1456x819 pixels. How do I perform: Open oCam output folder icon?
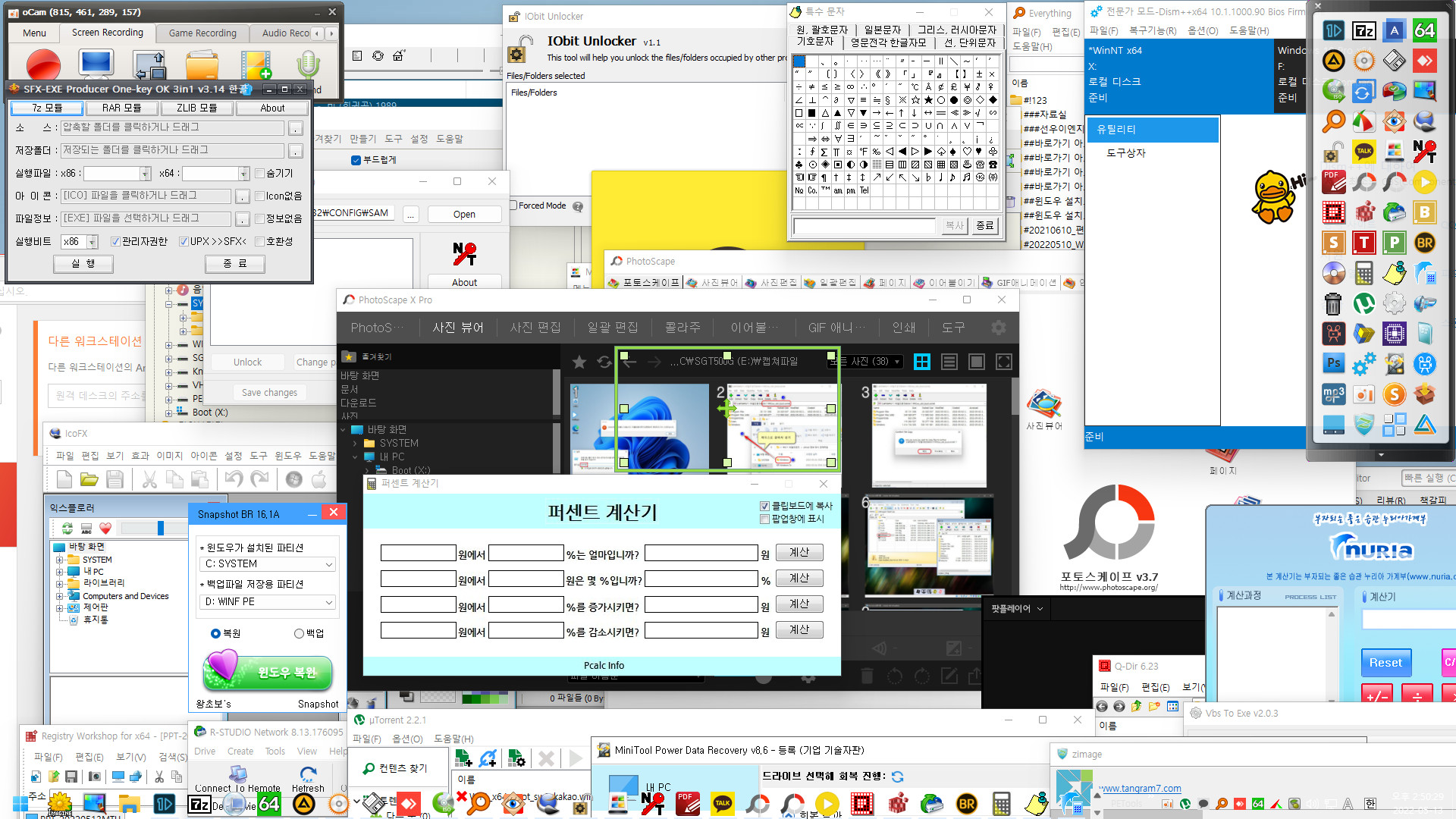click(x=202, y=65)
